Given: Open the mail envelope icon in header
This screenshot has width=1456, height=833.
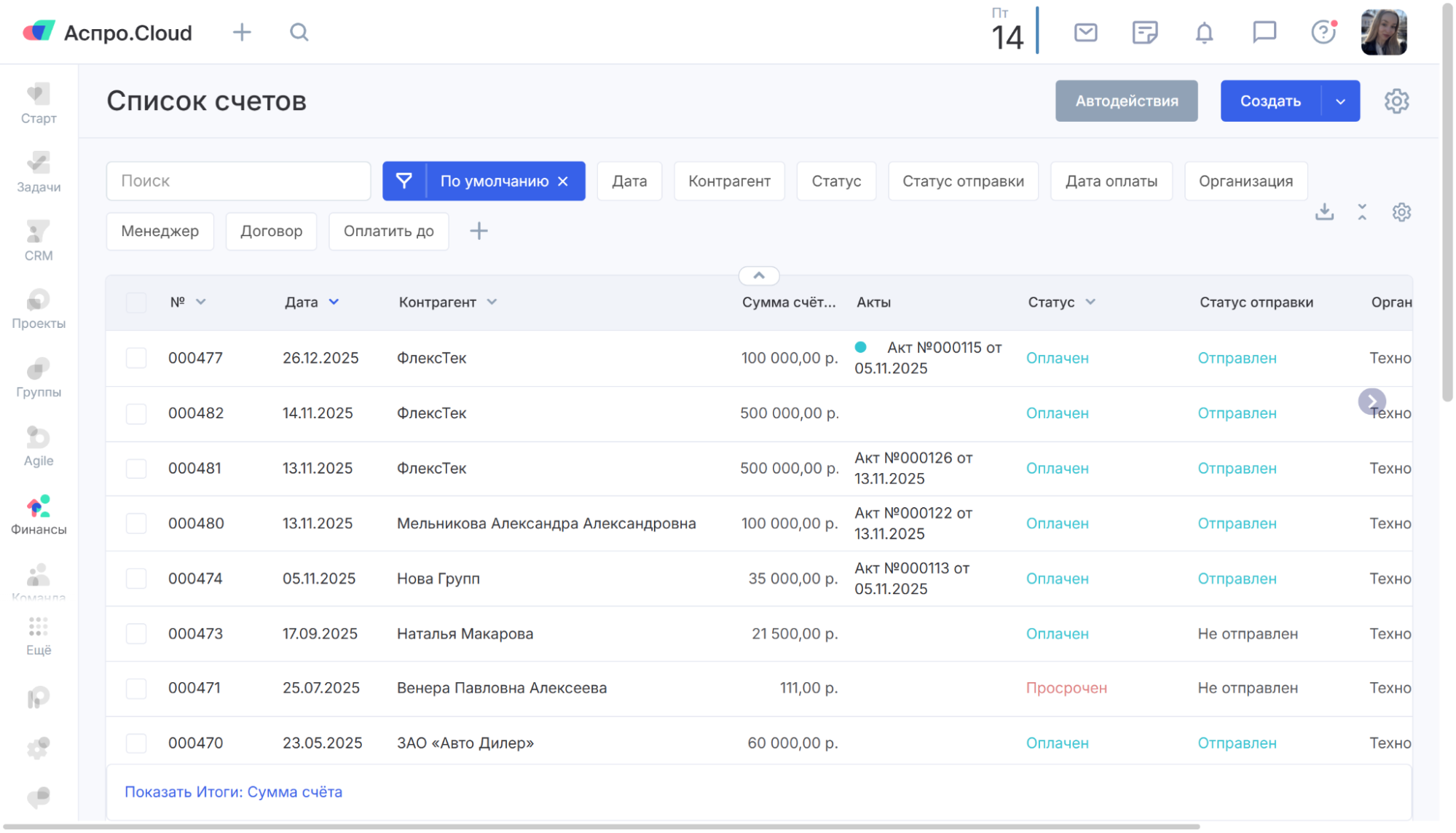Looking at the screenshot, I should click(x=1085, y=33).
